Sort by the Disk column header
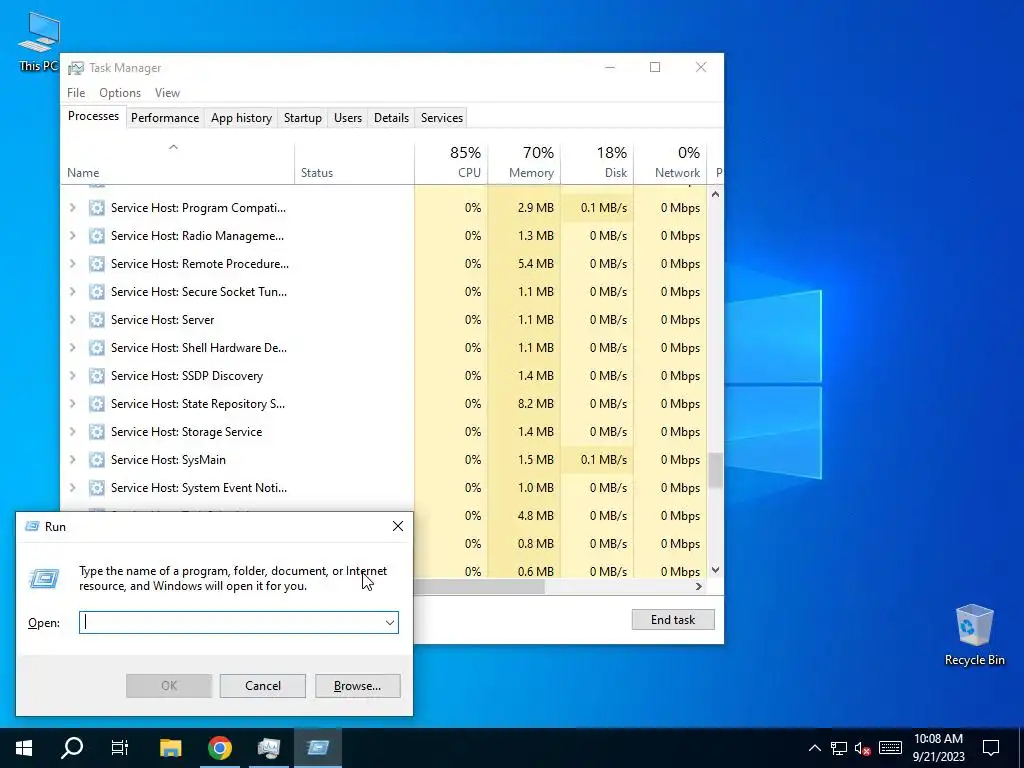Viewport: 1024px width, 768px height. coord(598,163)
